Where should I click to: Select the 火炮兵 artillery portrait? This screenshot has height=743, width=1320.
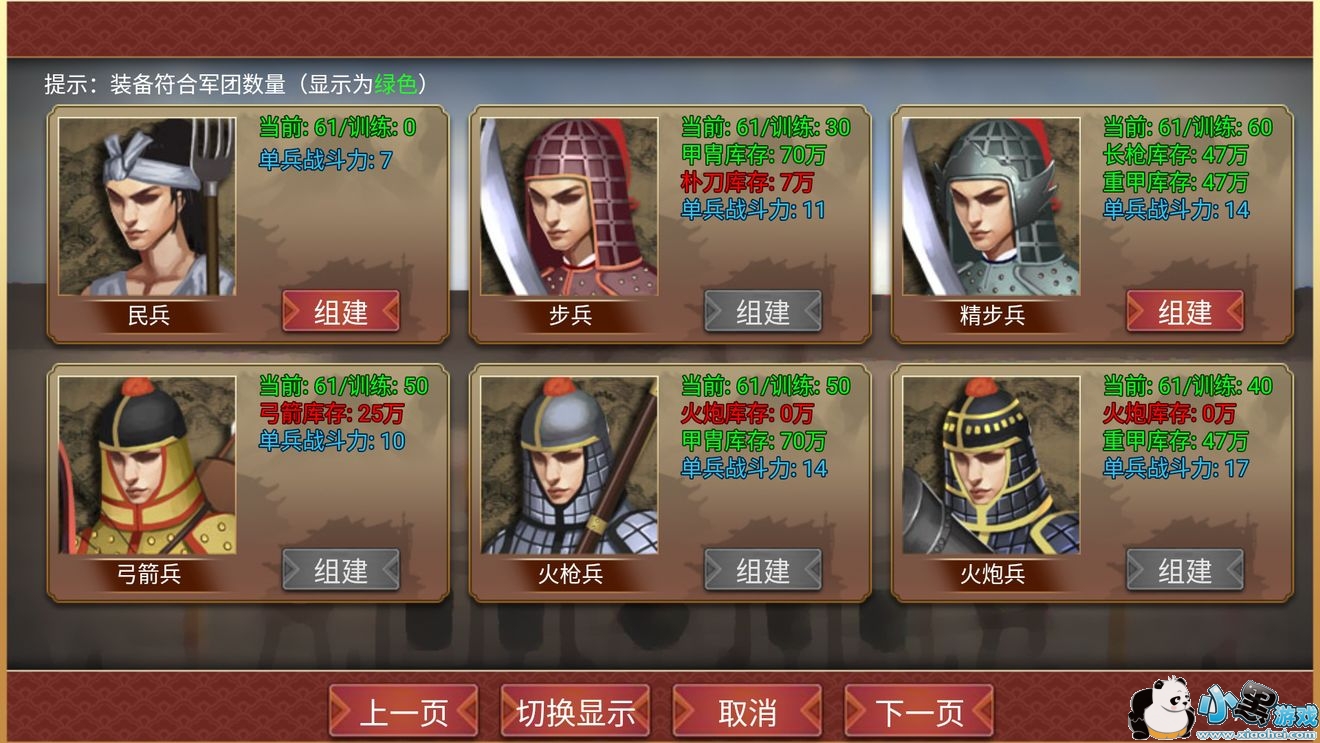coord(991,465)
